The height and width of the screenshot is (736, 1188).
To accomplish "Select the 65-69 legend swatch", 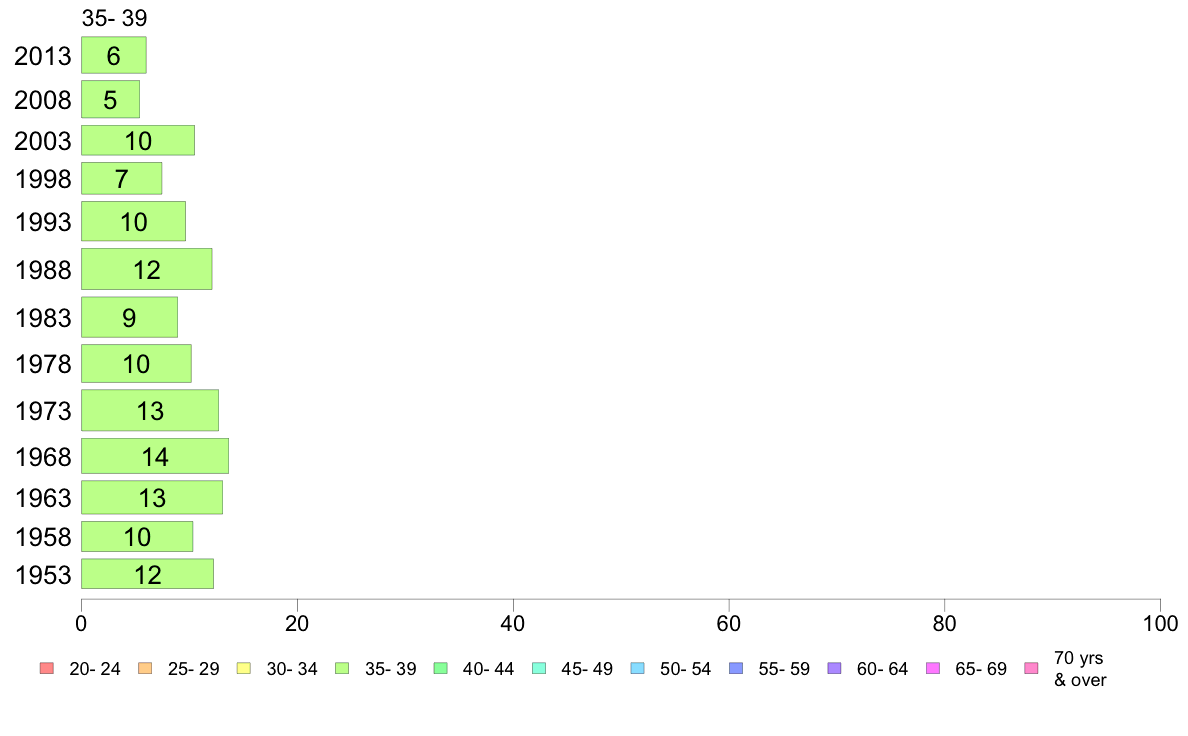I will tap(933, 669).
